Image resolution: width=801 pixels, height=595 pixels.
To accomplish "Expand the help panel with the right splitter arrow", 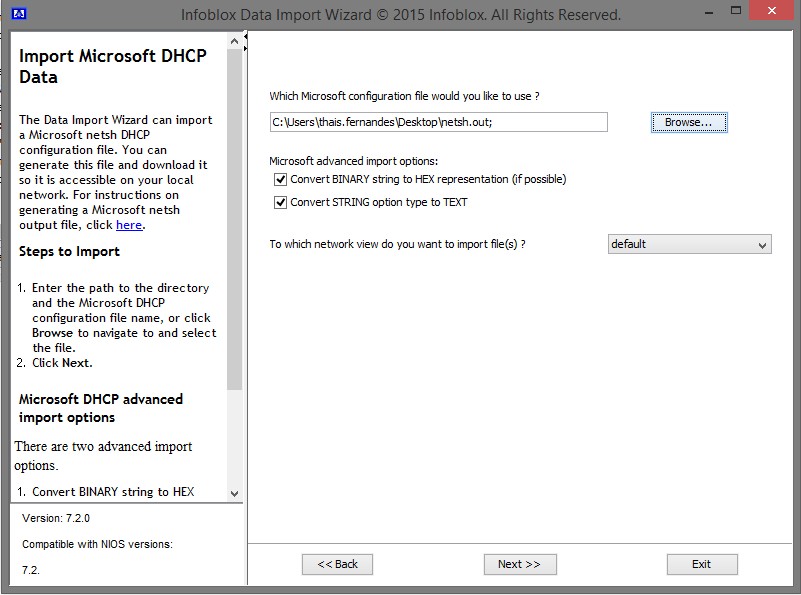I will [x=246, y=50].
